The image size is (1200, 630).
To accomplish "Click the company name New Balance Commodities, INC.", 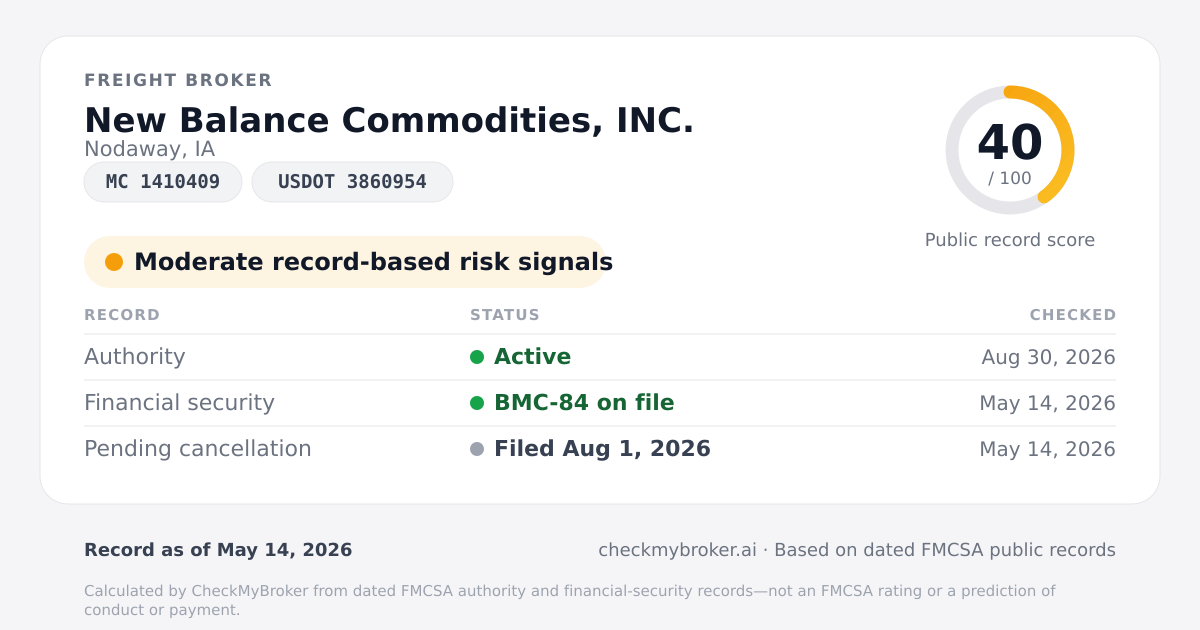I will pyautogui.click(x=389, y=120).
